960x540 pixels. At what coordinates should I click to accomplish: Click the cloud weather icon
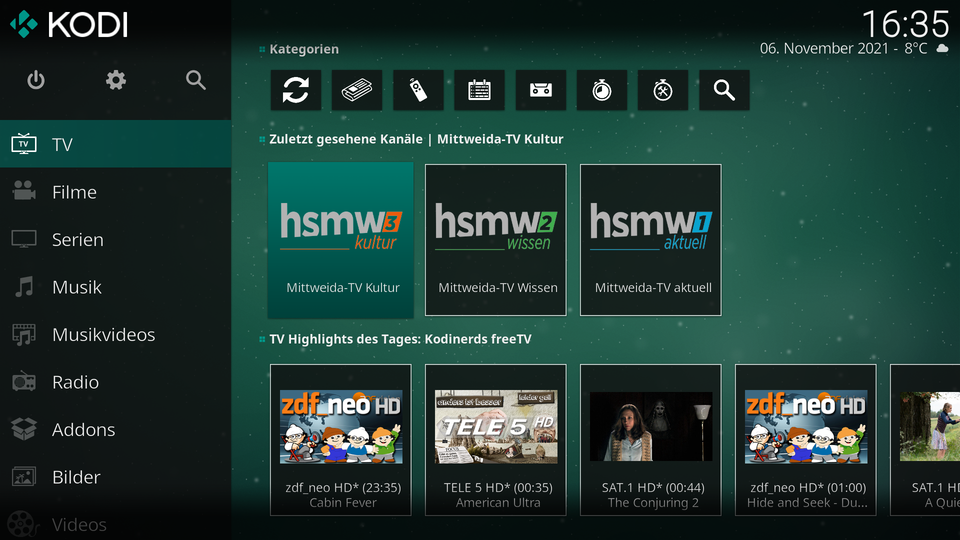click(942, 48)
